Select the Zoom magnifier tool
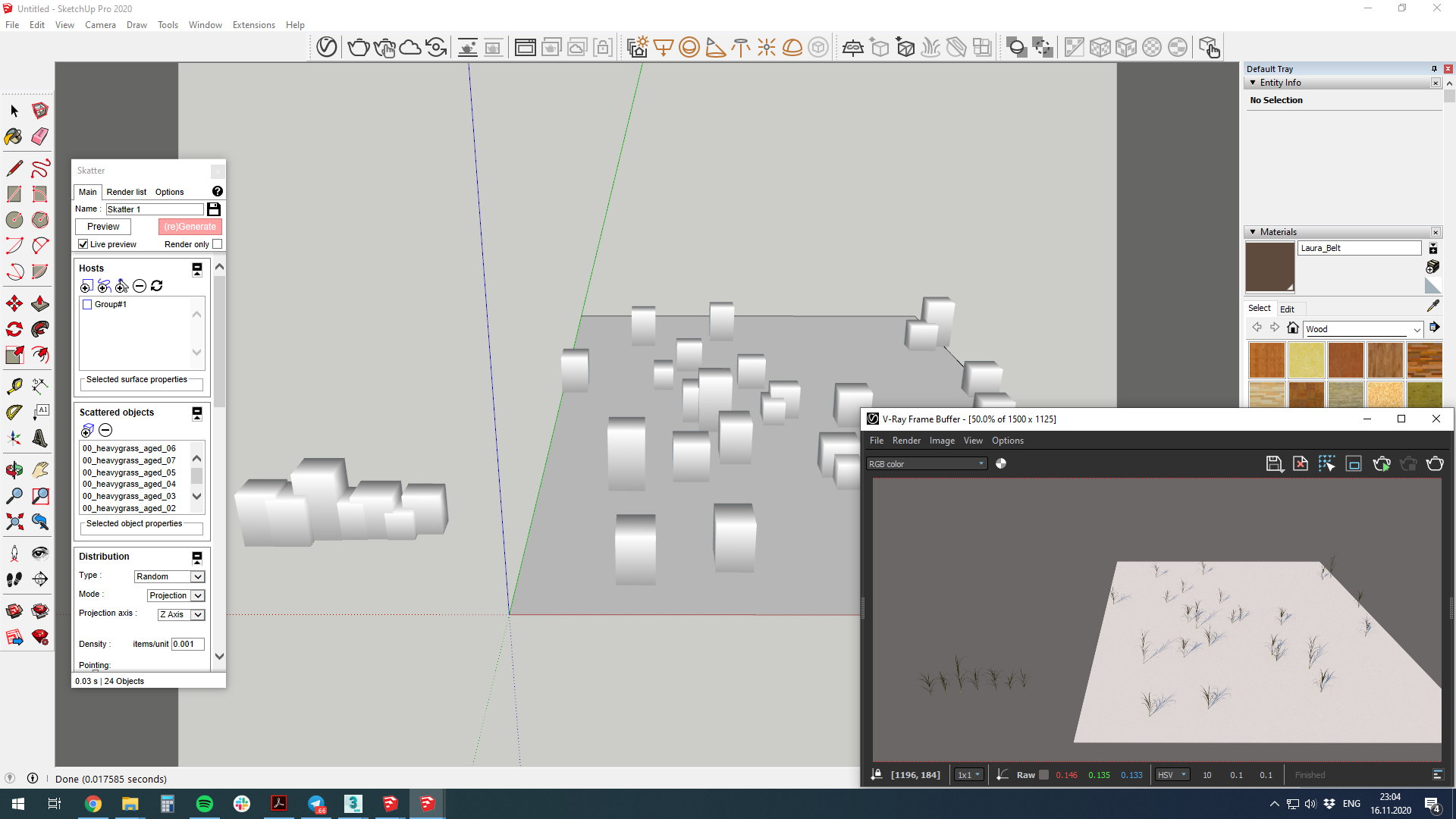Viewport: 1456px width, 819px height. pos(14,496)
